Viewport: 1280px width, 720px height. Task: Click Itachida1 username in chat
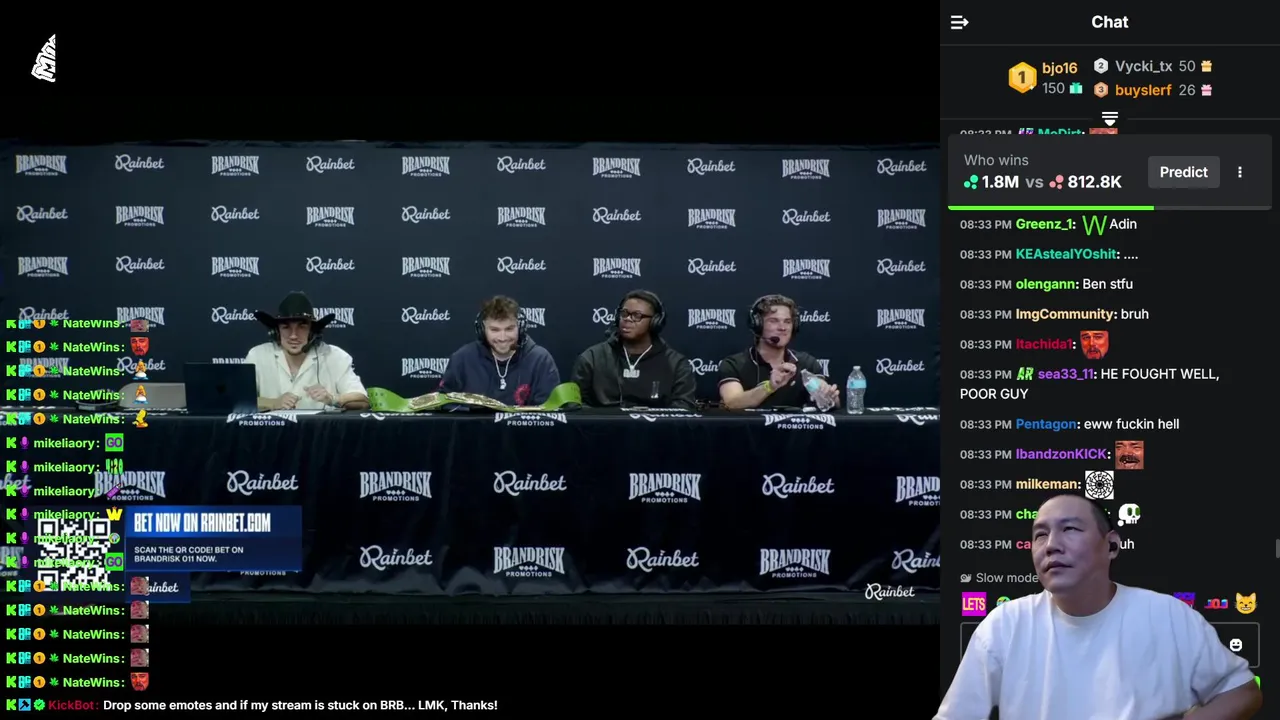click(1044, 344)
